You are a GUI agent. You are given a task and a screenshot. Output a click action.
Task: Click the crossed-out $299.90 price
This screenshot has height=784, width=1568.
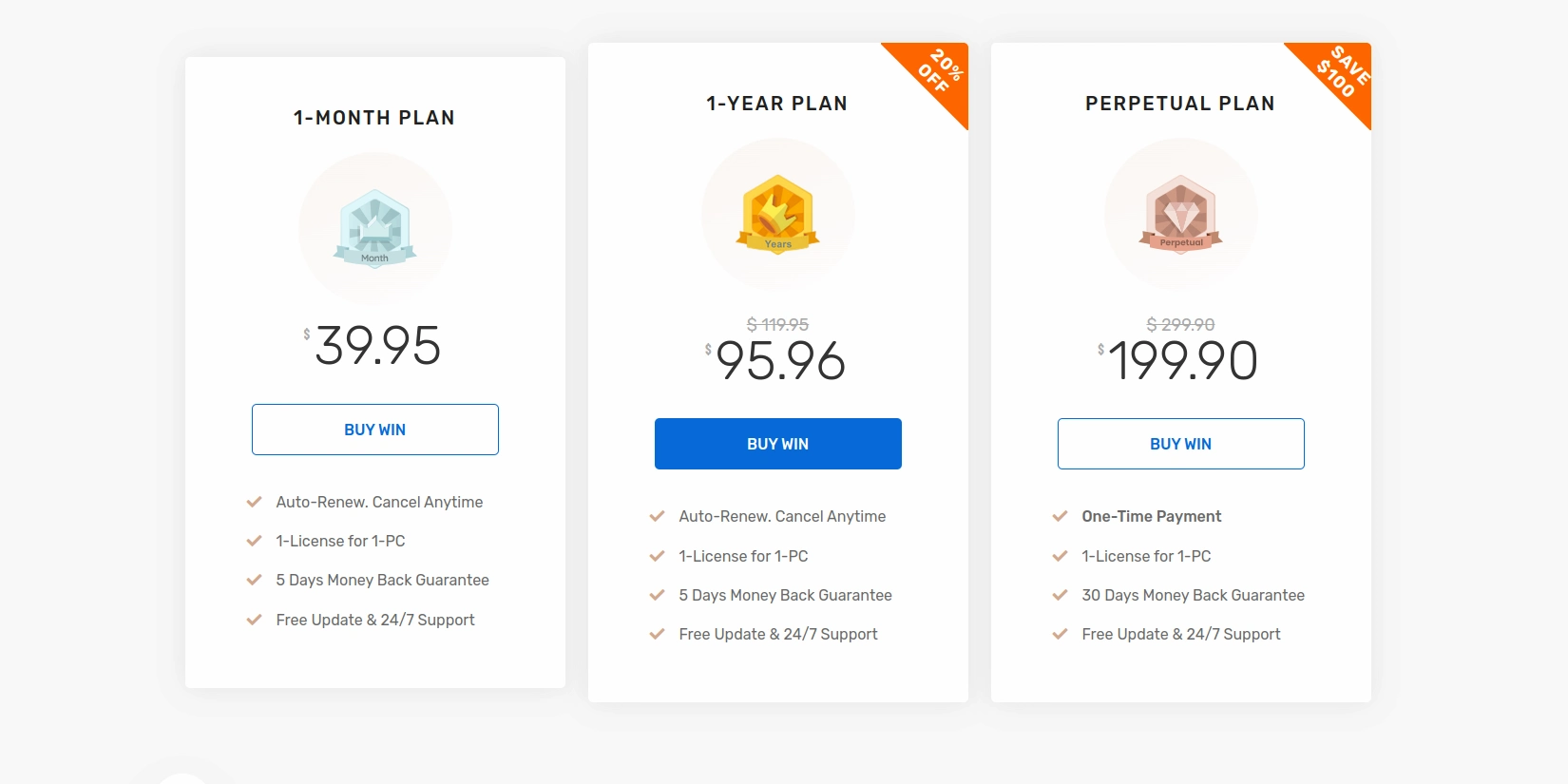1180,324
